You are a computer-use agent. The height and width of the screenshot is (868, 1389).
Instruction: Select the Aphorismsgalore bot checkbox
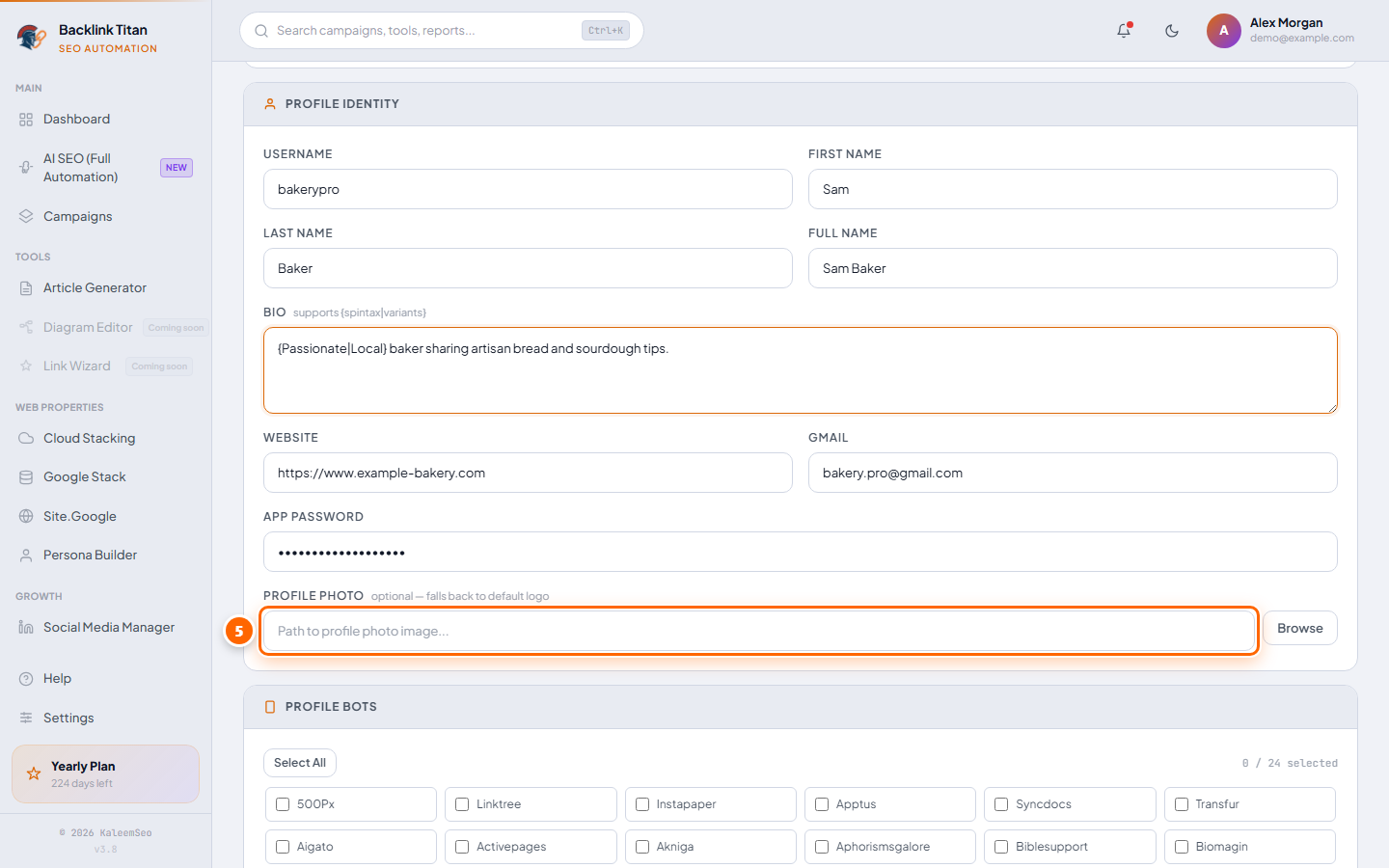pyautogui.click(x=822, y=847)
